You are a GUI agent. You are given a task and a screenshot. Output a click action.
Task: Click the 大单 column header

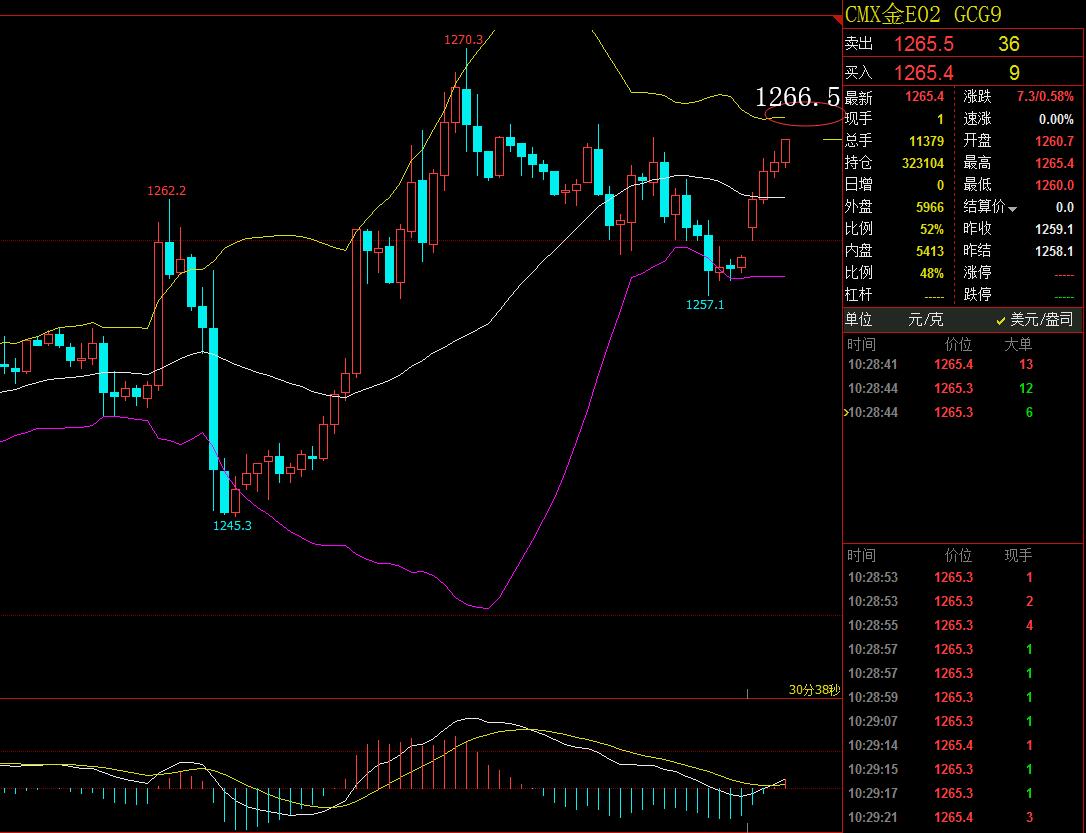pos(1018,344)
